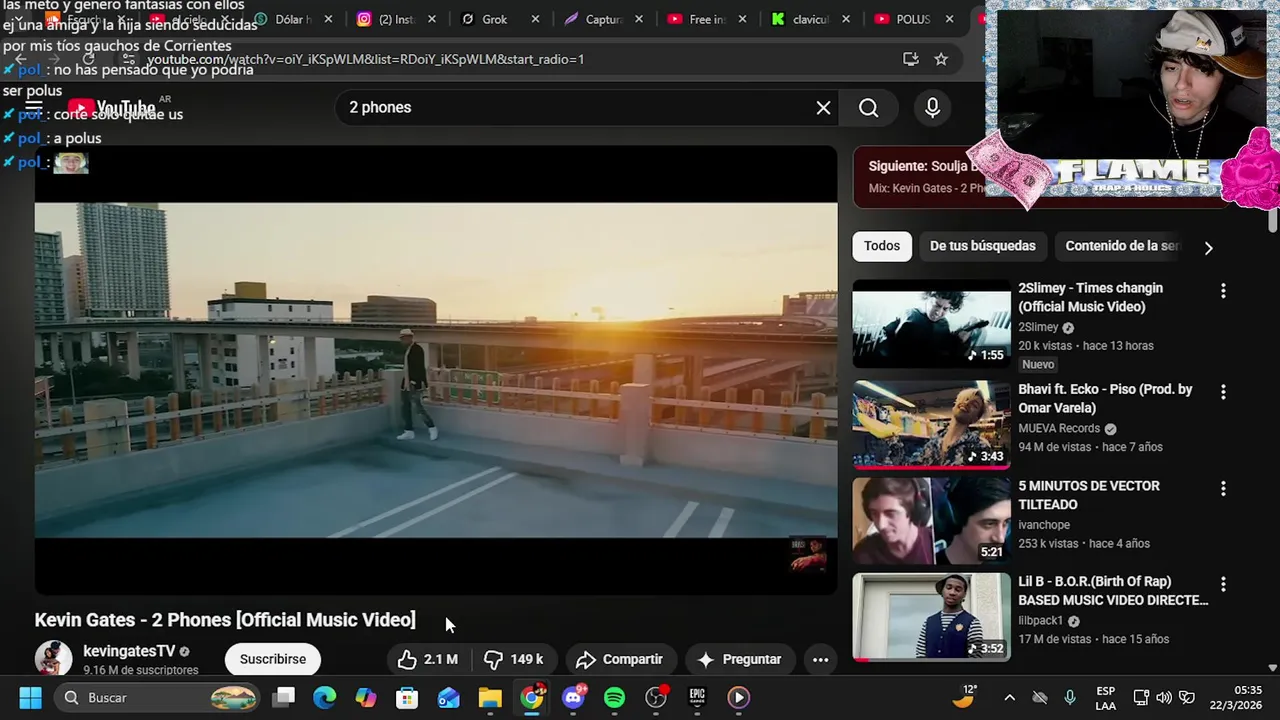Image resolution: width=1280 pixels, height=720 pixels.
Task: Open Task View on the taskbar
Action: coord(284,697)
